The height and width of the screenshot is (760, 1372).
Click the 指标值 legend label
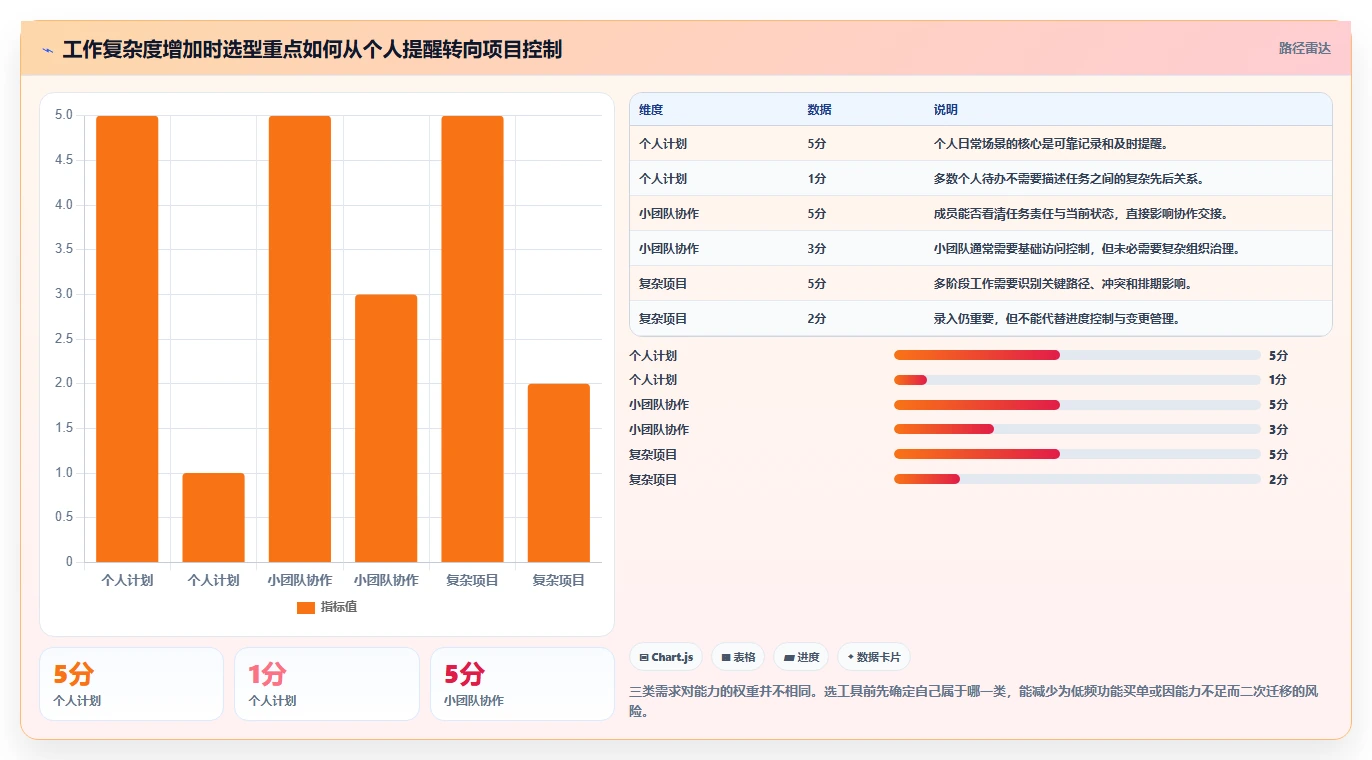338,607
